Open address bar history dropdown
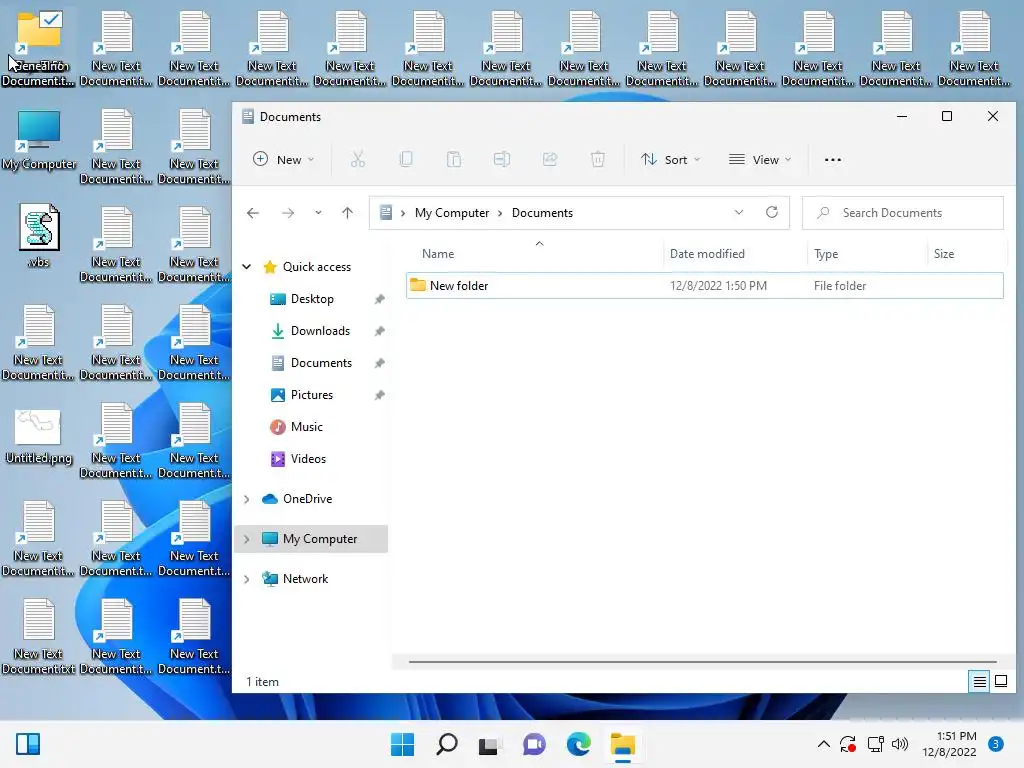 [x=739, y=212]
